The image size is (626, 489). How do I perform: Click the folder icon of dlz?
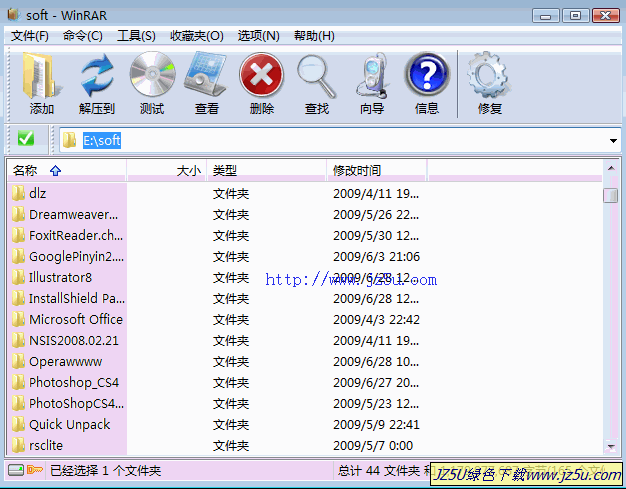click(x=18, y=193)
